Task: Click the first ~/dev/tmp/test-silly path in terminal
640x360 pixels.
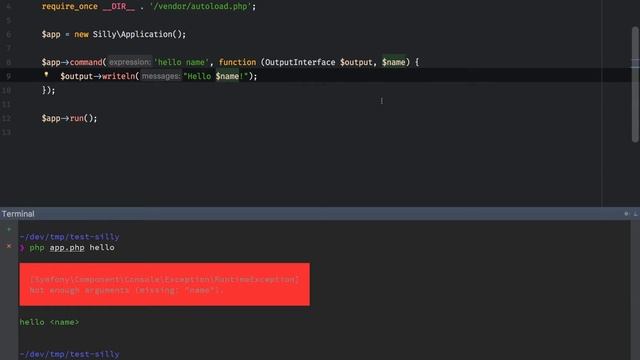Action: (69, 237)
